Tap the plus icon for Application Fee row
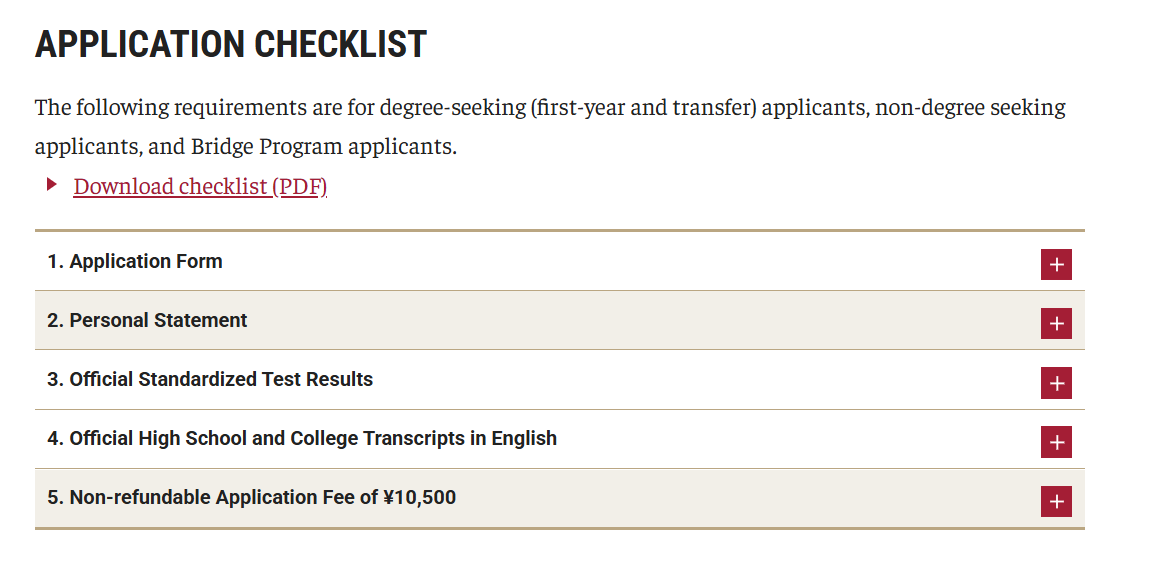The image size is (1159, 579). (1056, 501)
